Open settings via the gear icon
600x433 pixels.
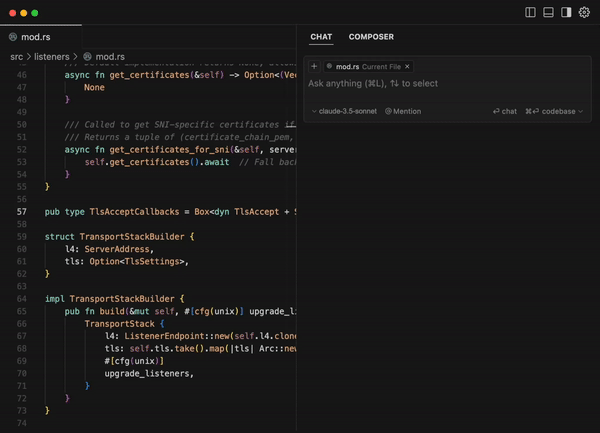(x=584, y=13)
